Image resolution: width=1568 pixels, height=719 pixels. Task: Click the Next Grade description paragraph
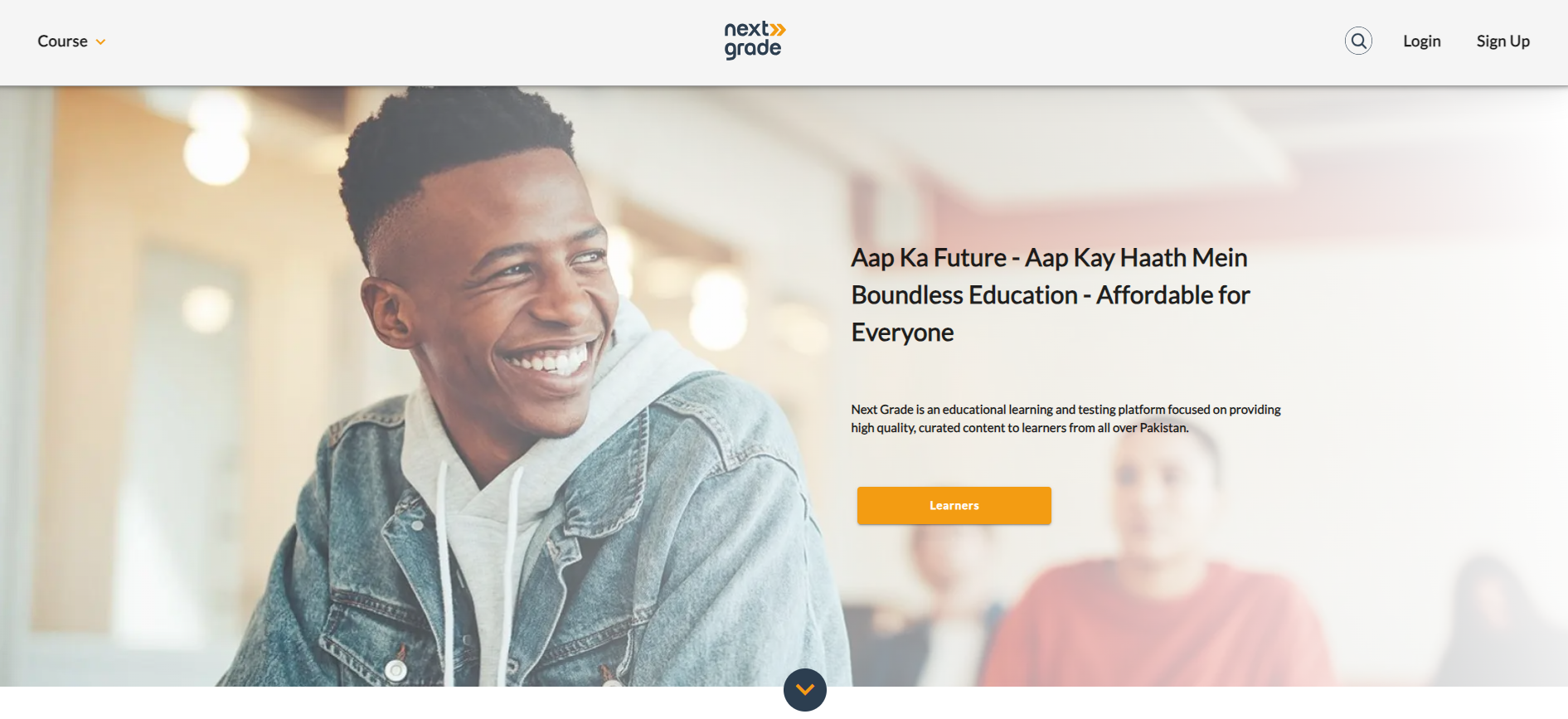click(1066, 419)
